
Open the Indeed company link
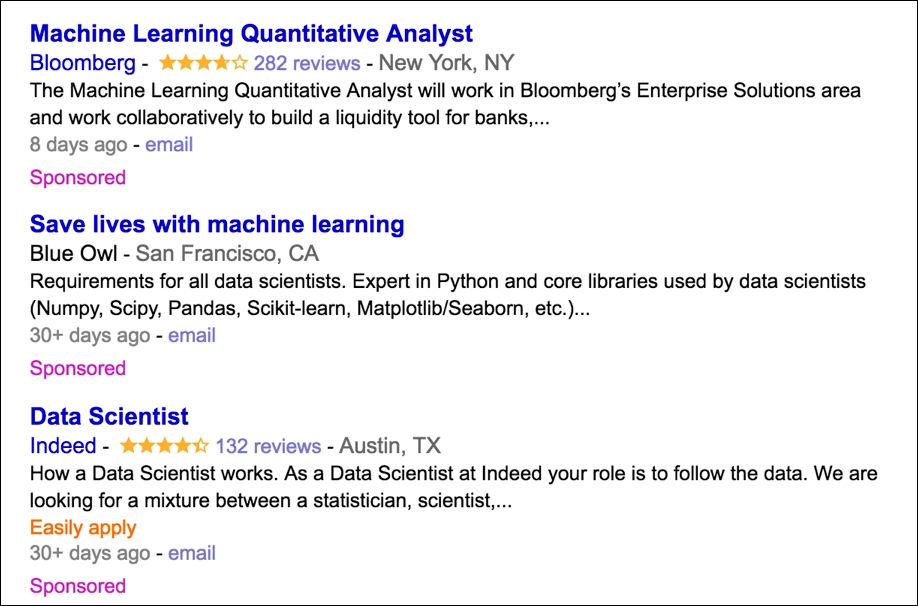click(63, 446)
